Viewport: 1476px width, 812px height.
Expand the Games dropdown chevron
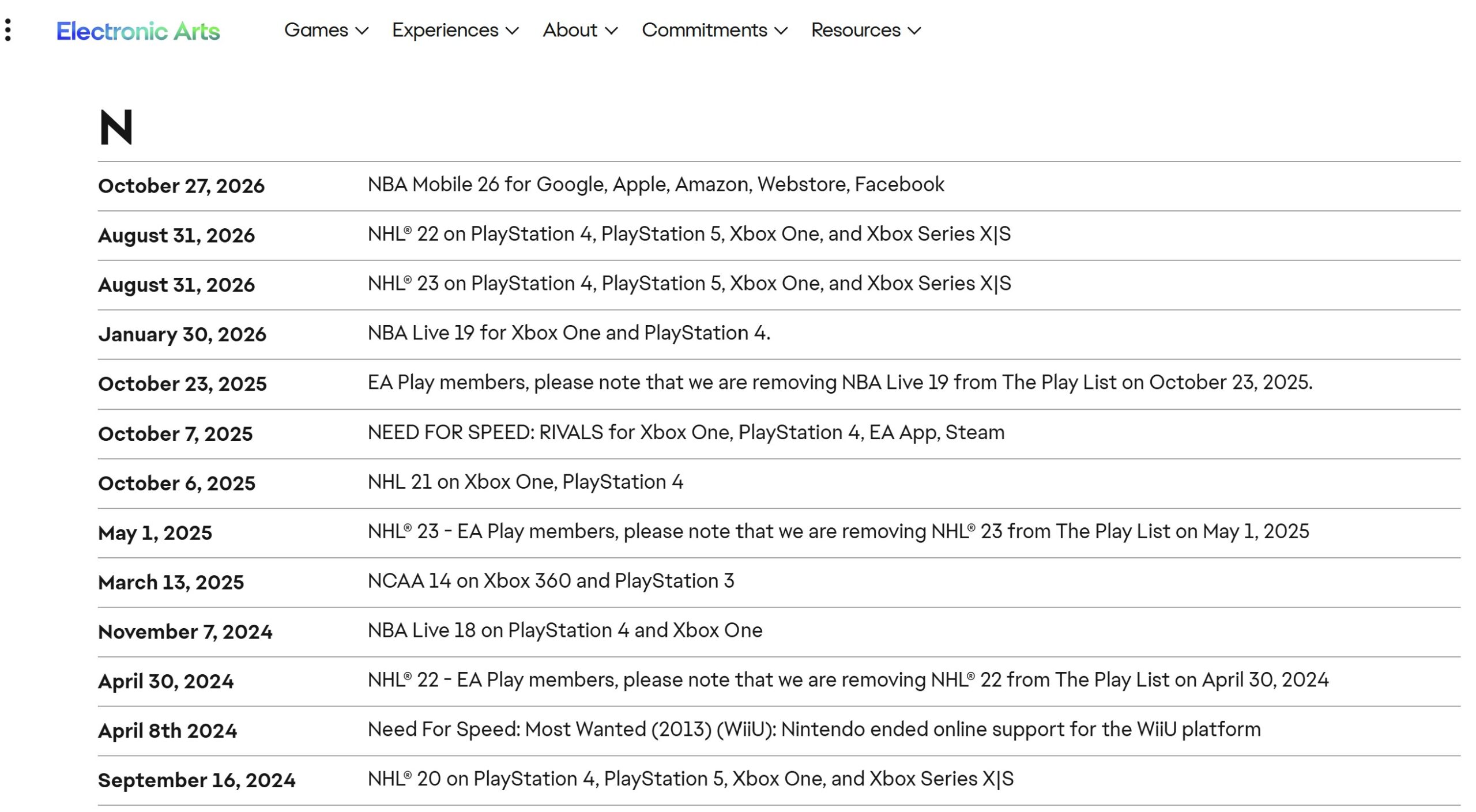coord(362,31)
